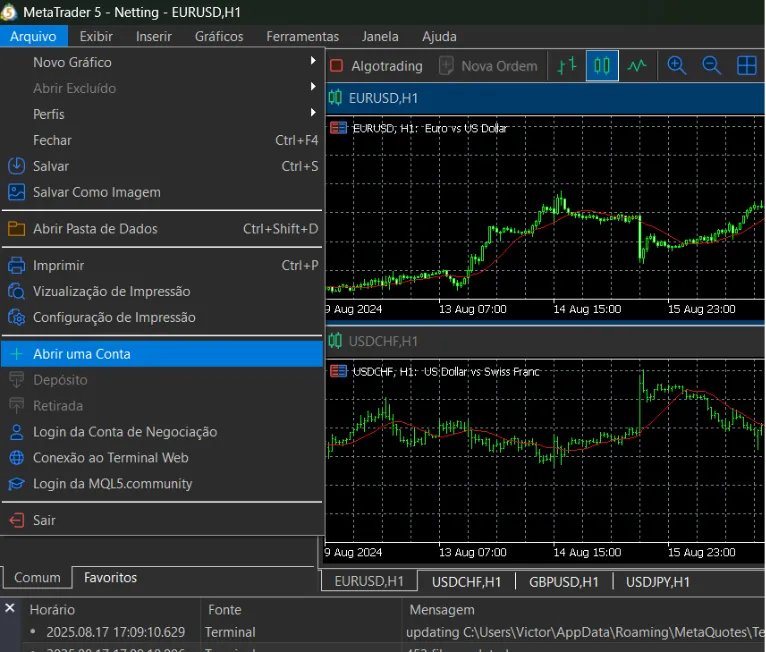The width and height of the screenshot is (766, 652).
Task: Expand the Perfis submenu arrow
Action: click(x=313, y=112)
